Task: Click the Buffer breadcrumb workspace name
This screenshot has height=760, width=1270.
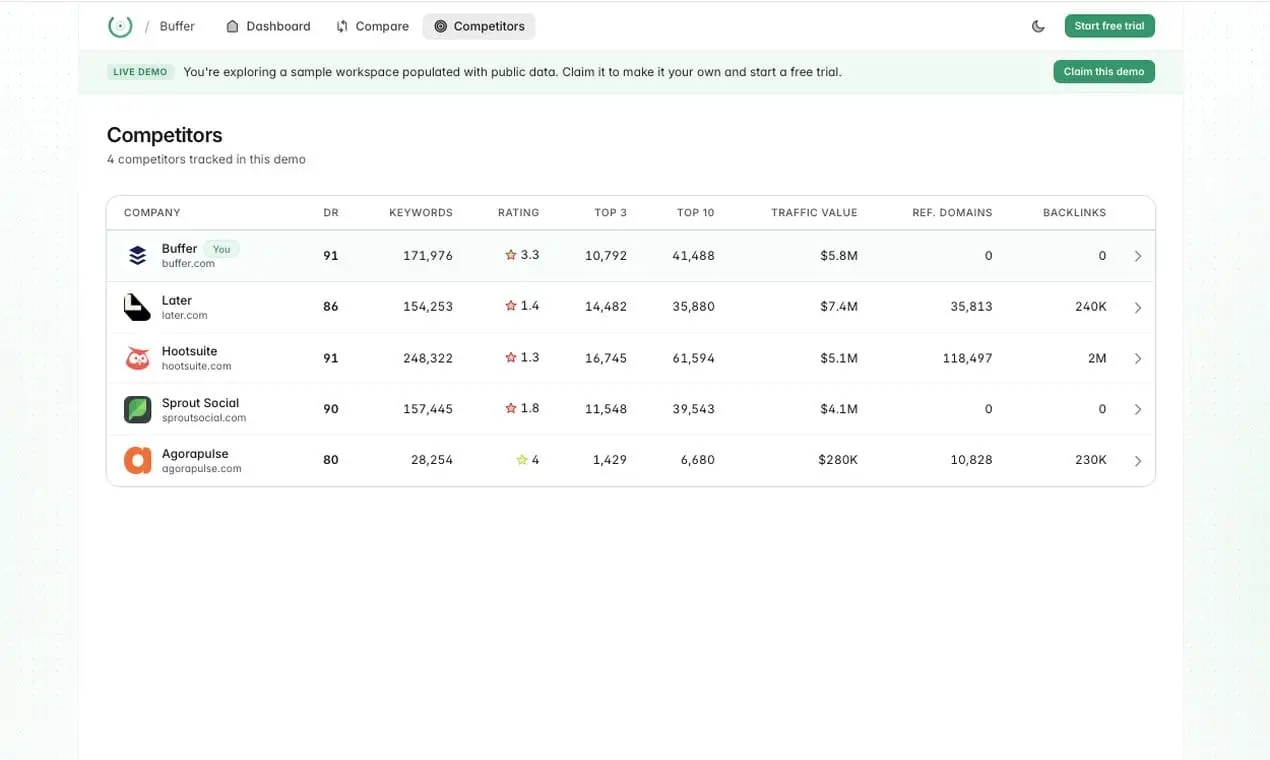Action: pos(177,26)
